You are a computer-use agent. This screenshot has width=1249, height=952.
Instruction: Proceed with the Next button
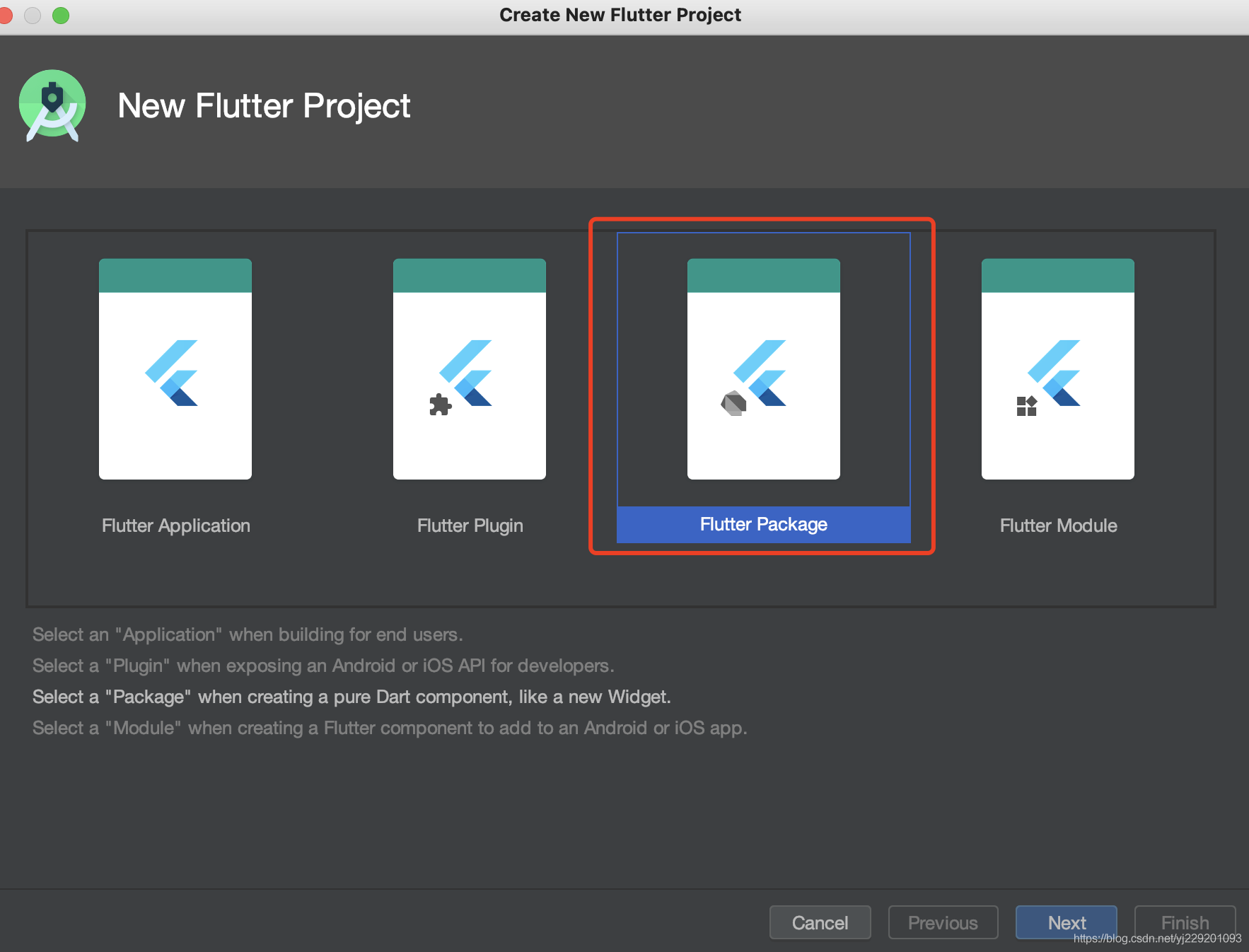coord(1067,922)
